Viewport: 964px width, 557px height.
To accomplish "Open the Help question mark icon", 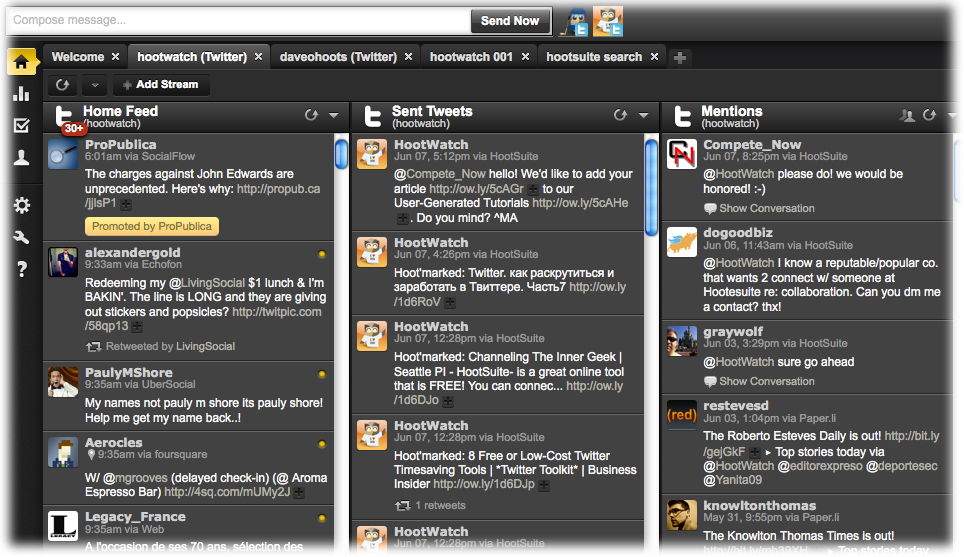I will coord(22,269).
